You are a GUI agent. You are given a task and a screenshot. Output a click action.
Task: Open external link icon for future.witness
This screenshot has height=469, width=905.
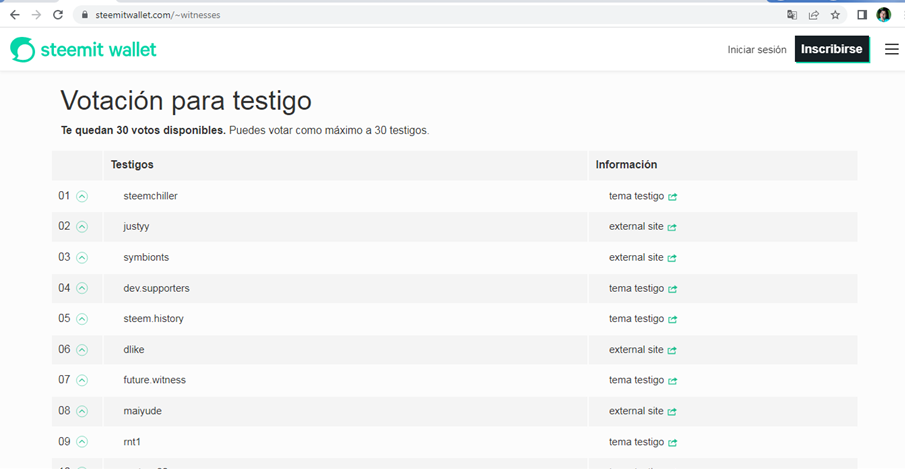[672, 381]
